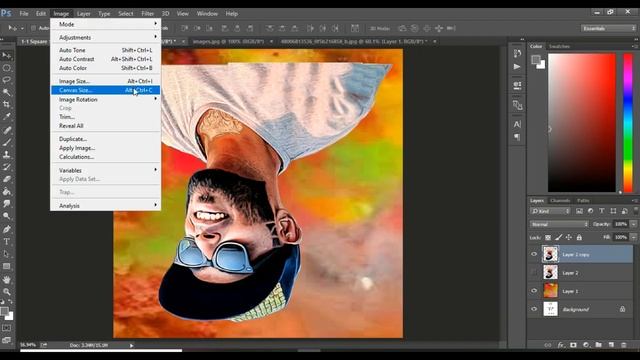Link layers icon in Layers panel
The height and width of the screenshot is (360, 640).
(x=548, y=345)
